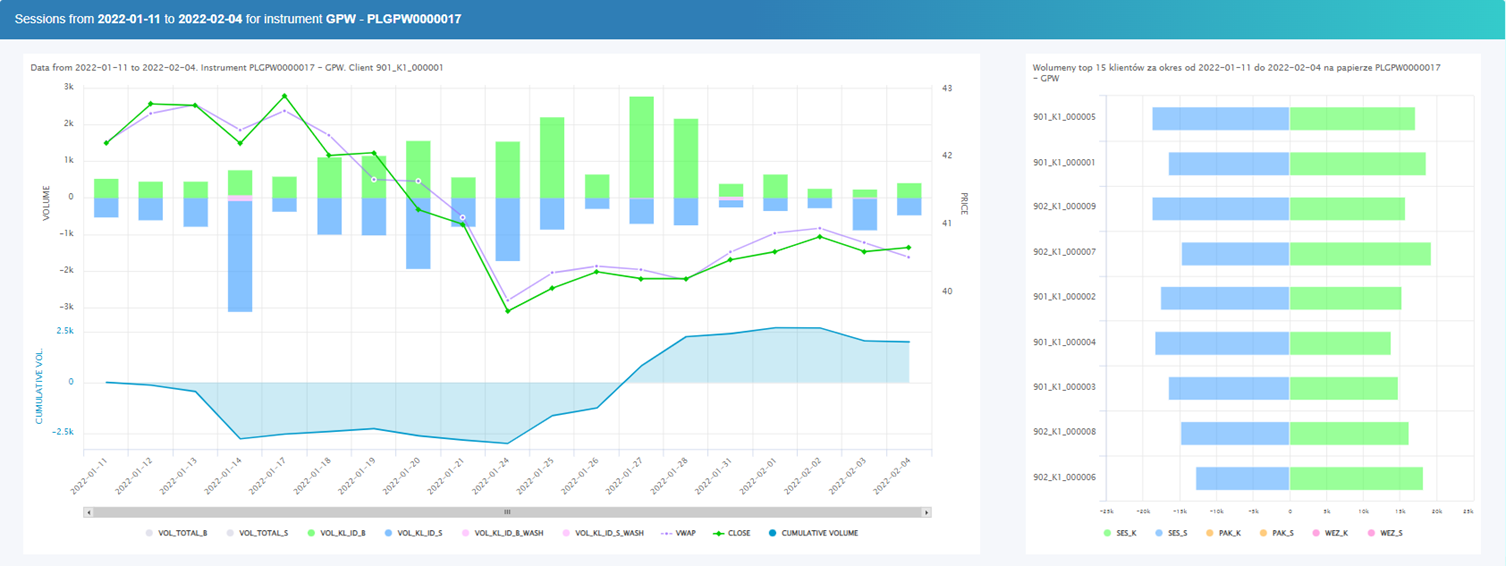Click the horizontal scrollbar center handle
The height and width of the screenshot is (566, 1506).
point(507,512)
